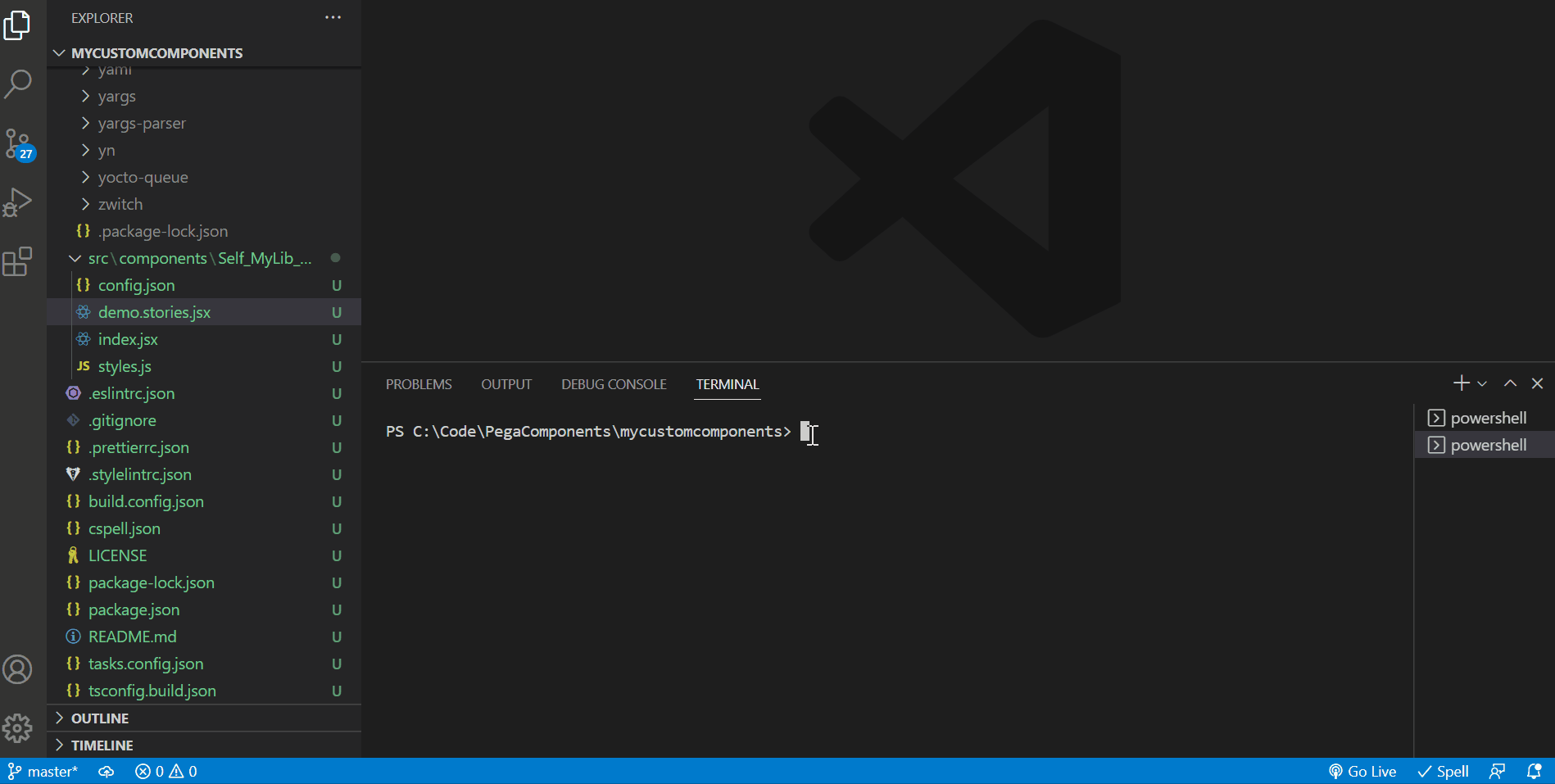The height and width of the screenshot is (784, 1555).
Task: Open the Search view
Action: [x=18, y=84]
